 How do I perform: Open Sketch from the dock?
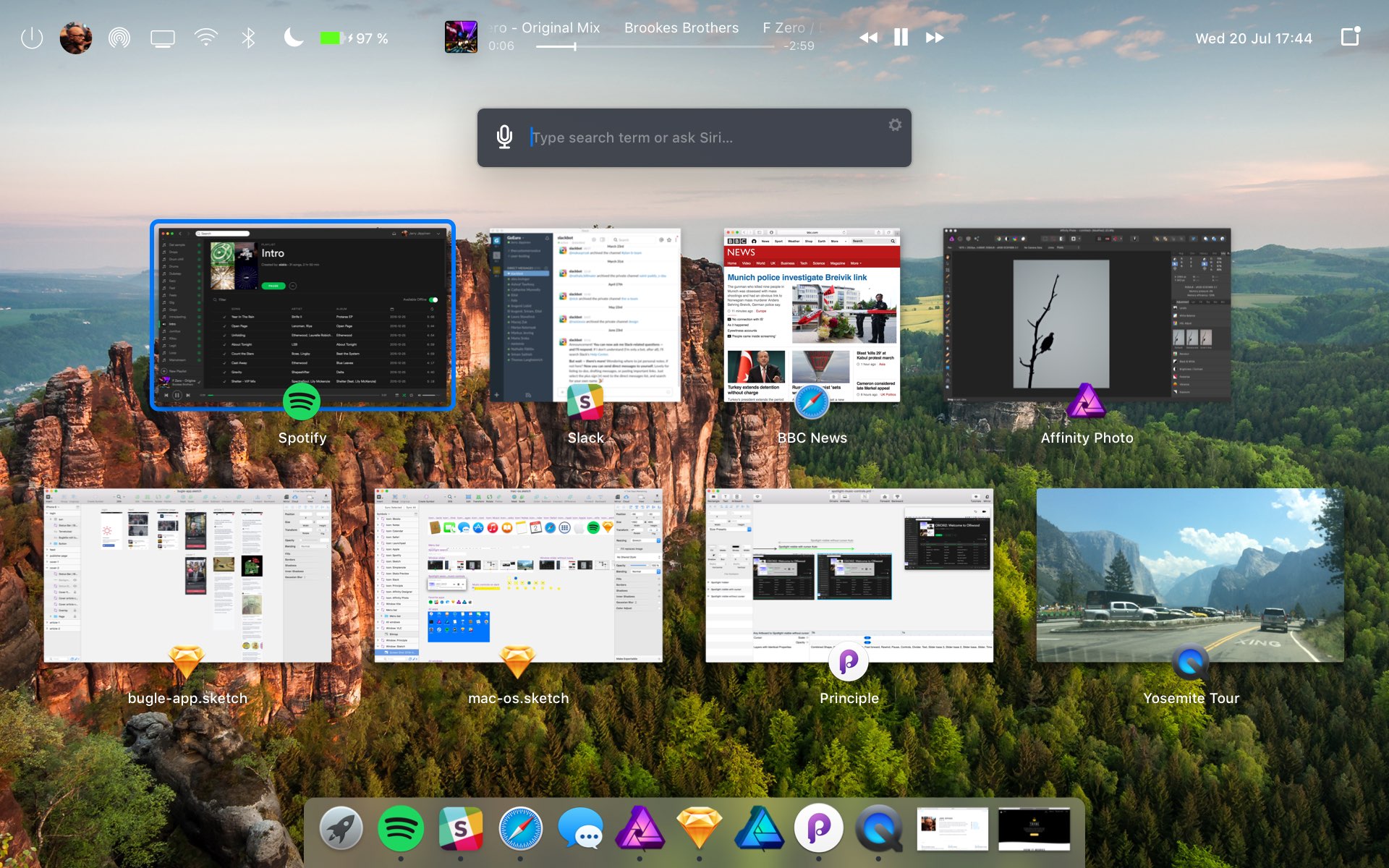[699, 827]
